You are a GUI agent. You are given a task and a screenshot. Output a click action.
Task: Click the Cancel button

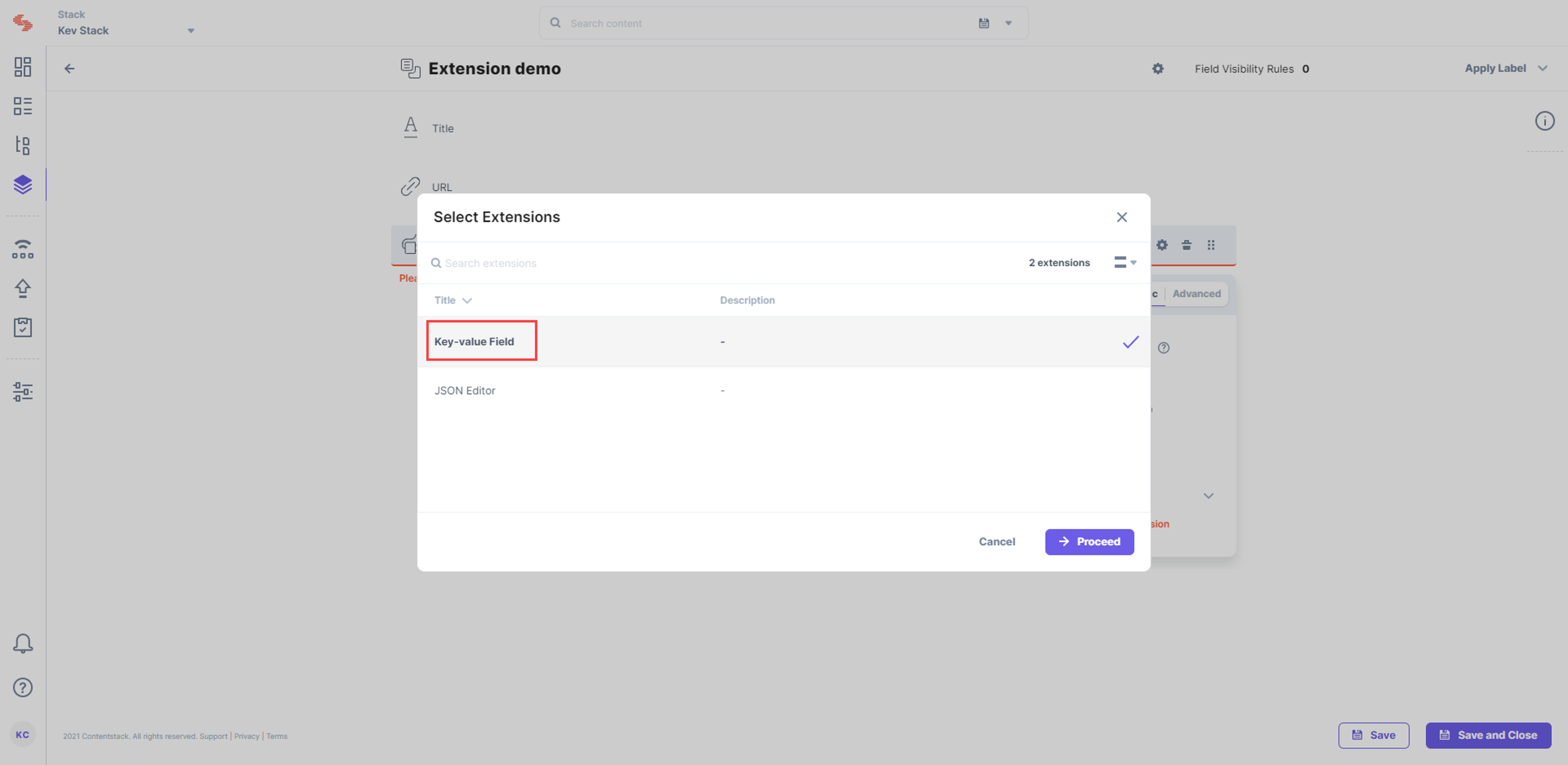tap(996, 542)
